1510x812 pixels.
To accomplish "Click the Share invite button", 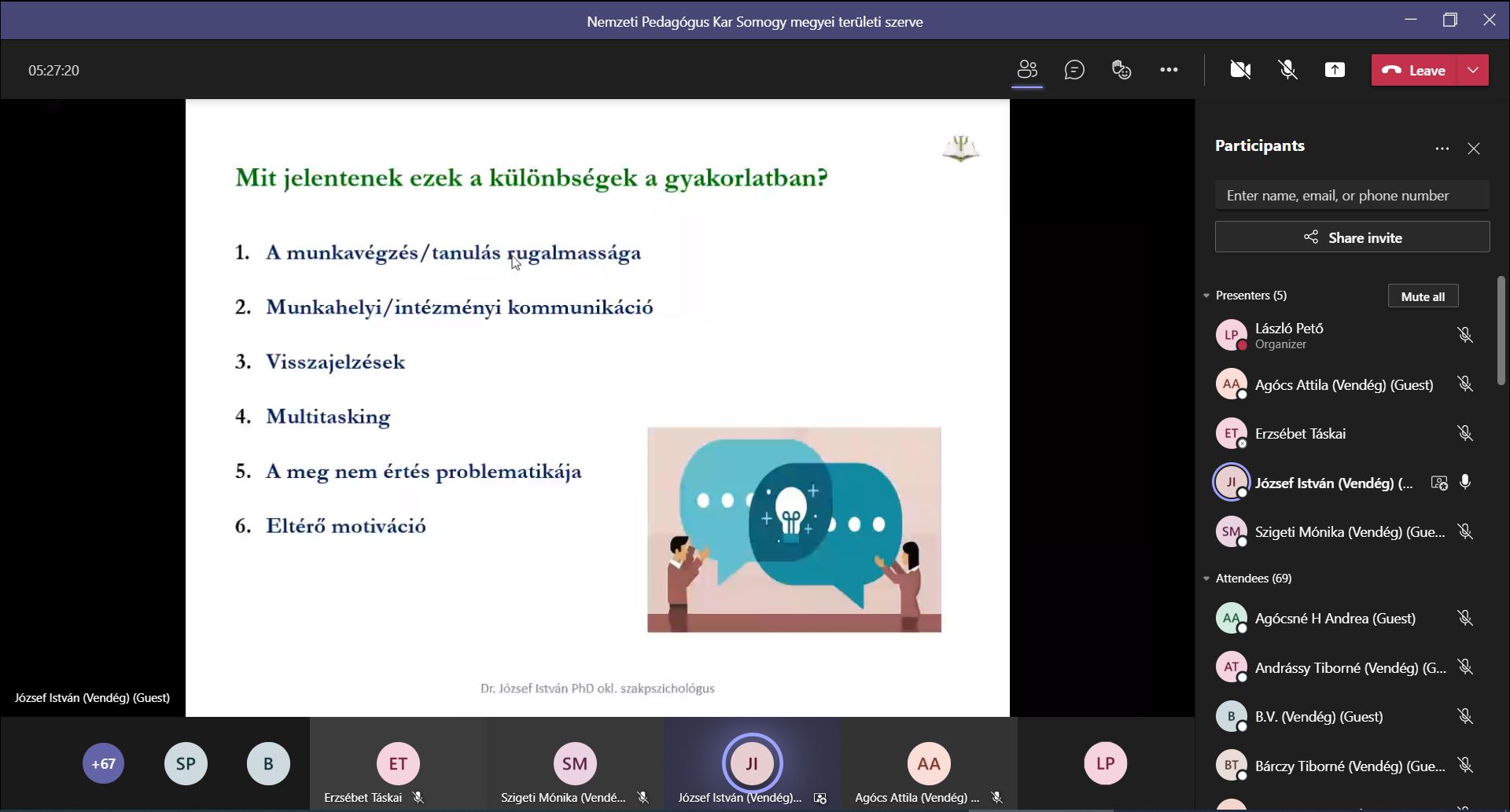I will pos(1352,237).
